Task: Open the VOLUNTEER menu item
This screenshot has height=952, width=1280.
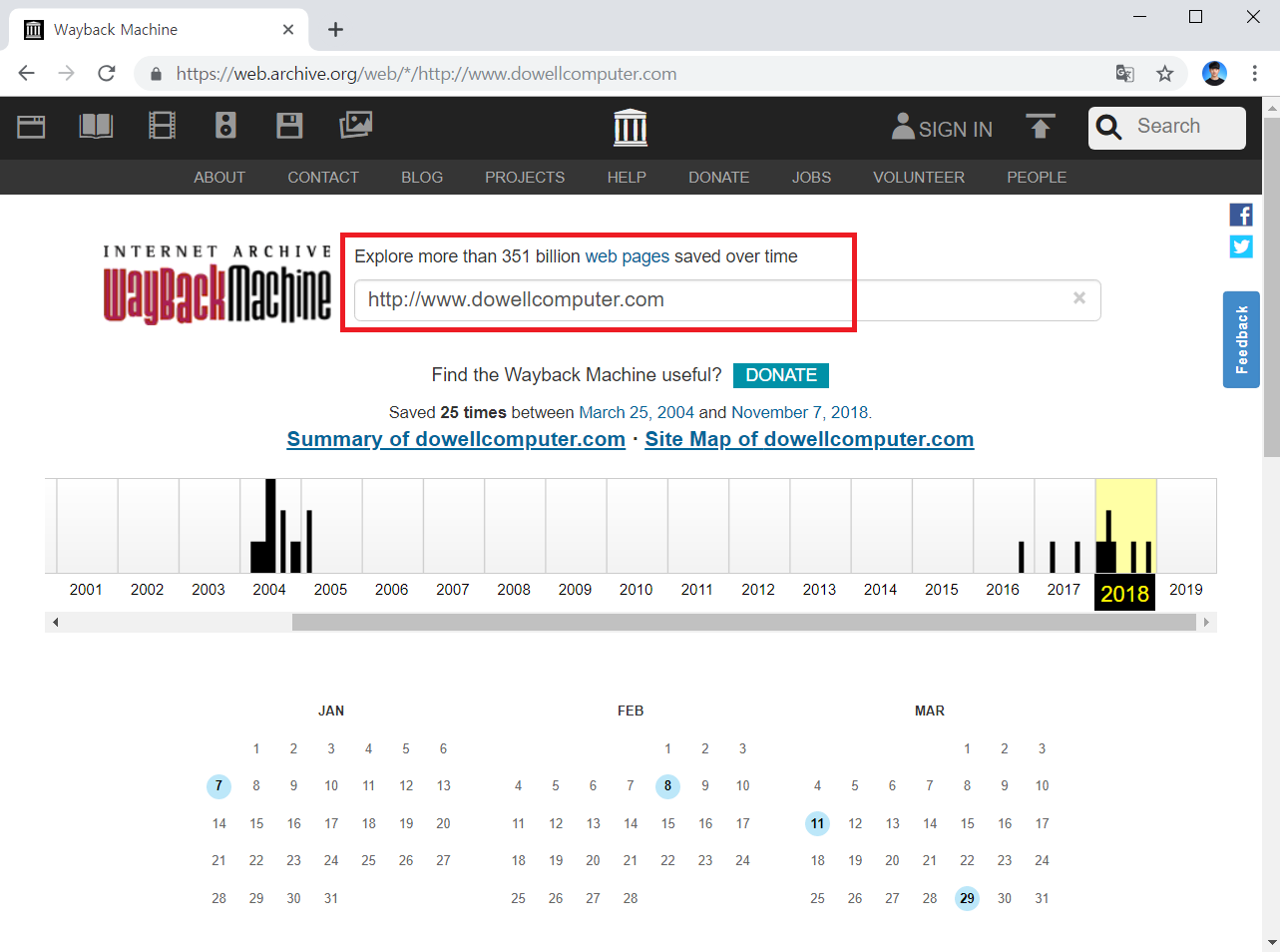Action: (x=919, y=177)
